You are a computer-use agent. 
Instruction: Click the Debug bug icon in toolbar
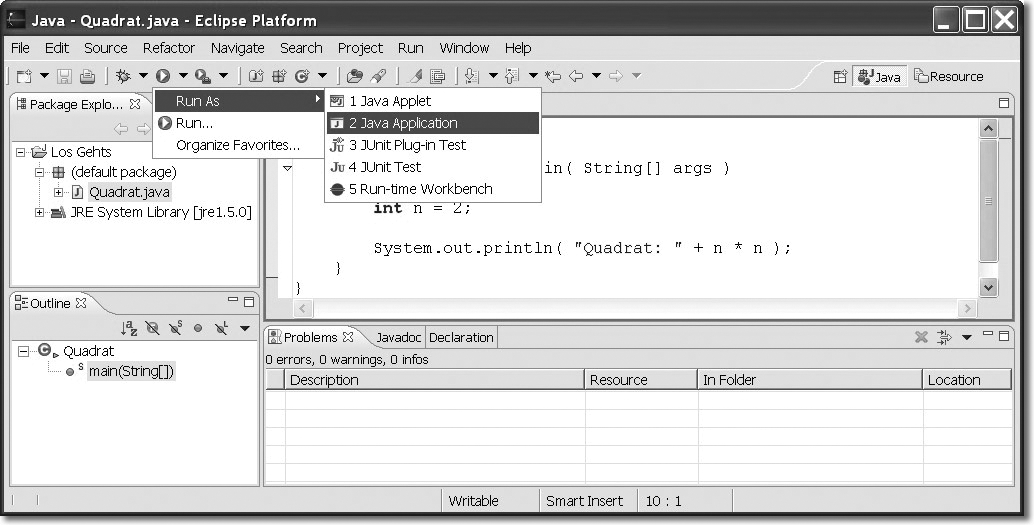tap(124, 76)
